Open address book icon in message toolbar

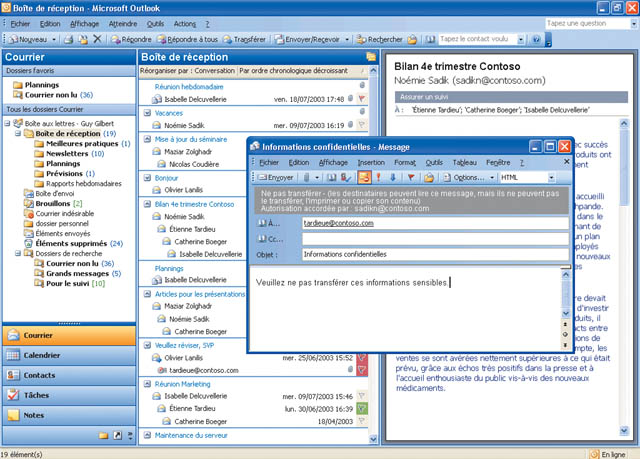(332, 177)
